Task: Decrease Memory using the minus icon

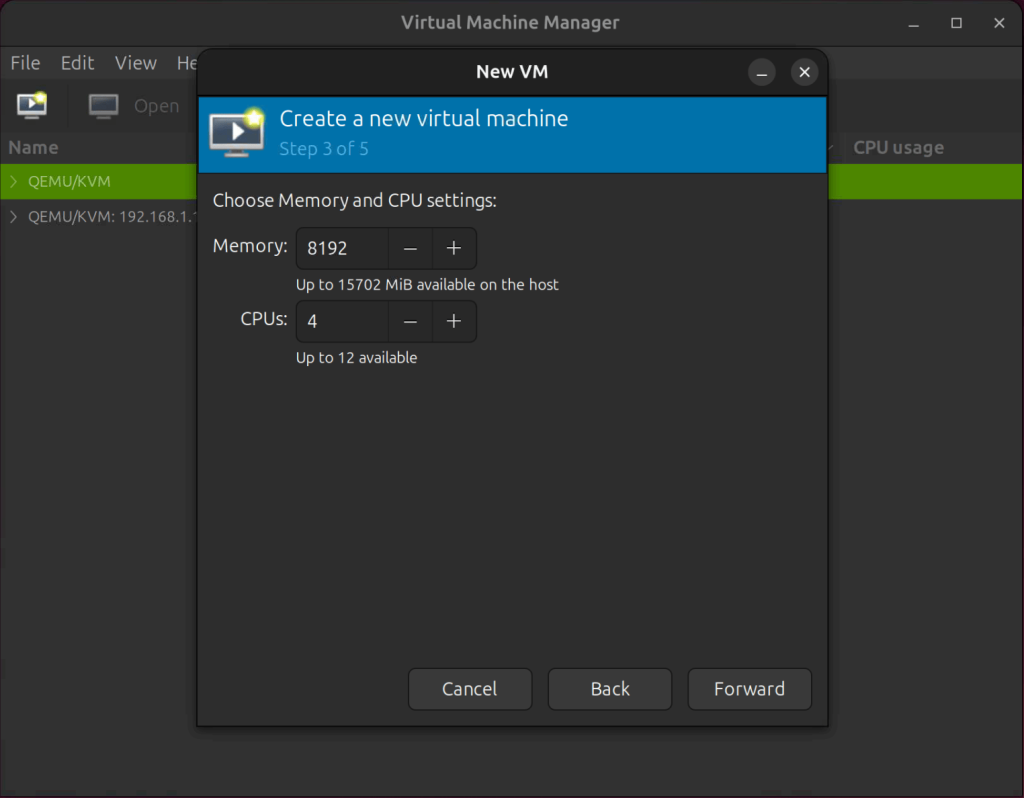Action: click(x=410, y=248)
